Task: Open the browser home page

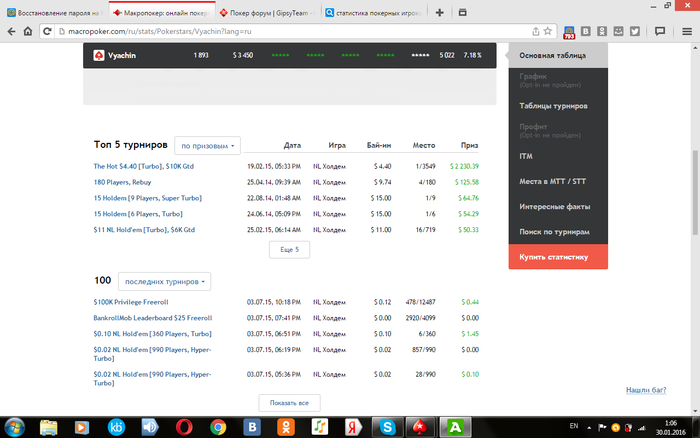Action: (28, 31)
